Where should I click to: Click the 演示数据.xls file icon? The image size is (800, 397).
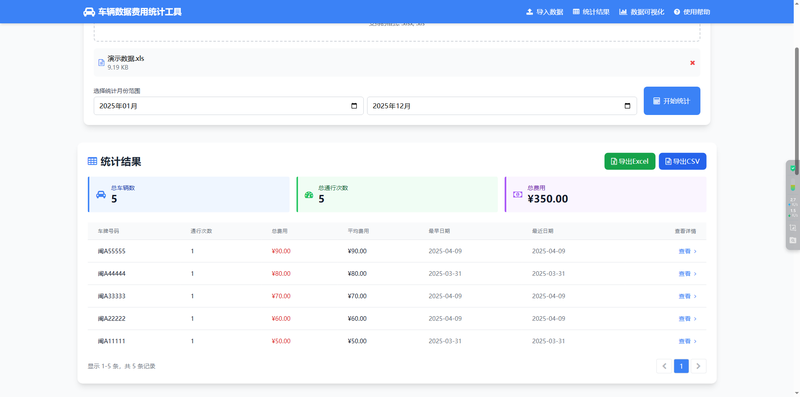[101, 63]
